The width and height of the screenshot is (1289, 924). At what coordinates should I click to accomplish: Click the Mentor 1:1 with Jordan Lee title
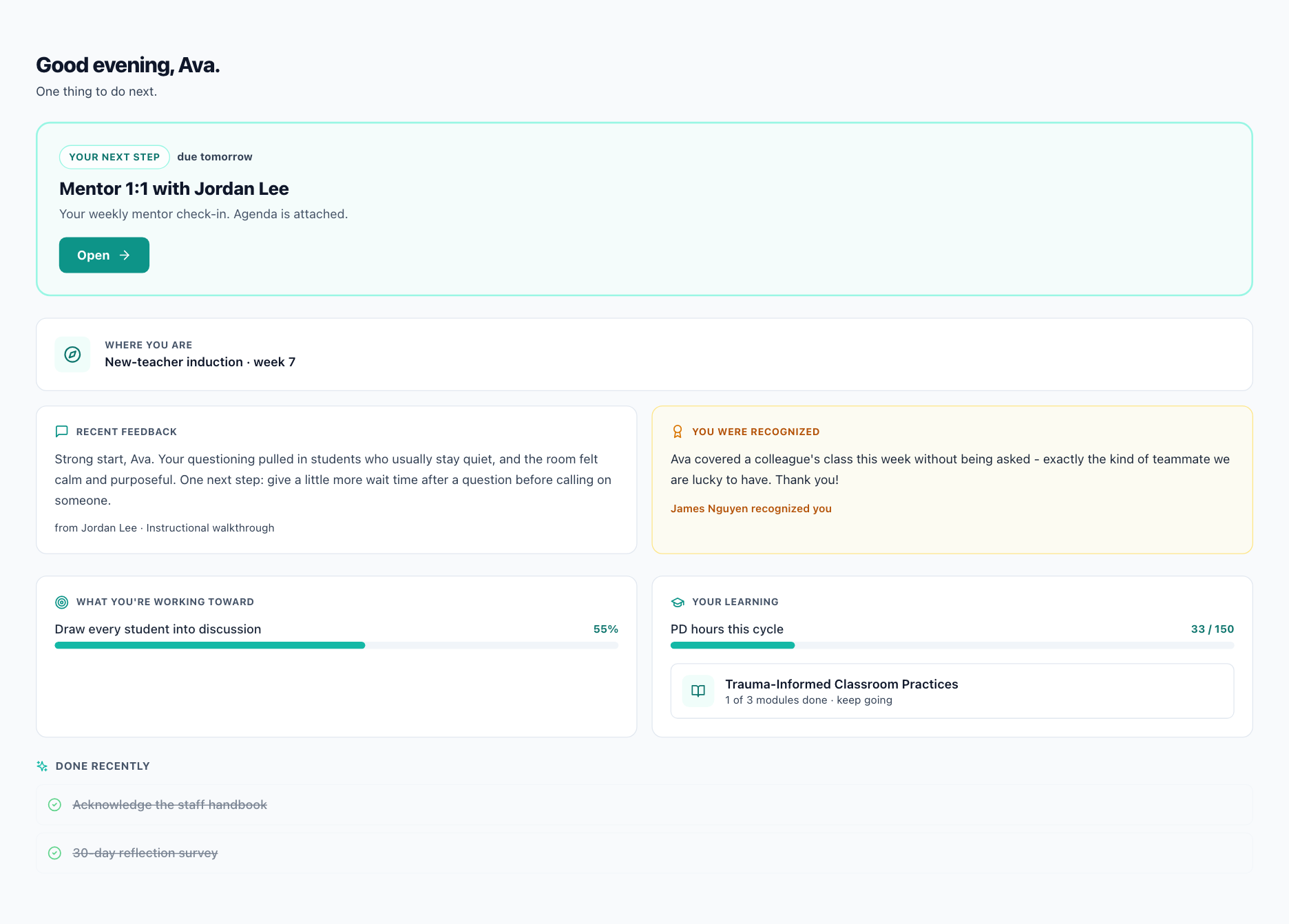(174, 189)
